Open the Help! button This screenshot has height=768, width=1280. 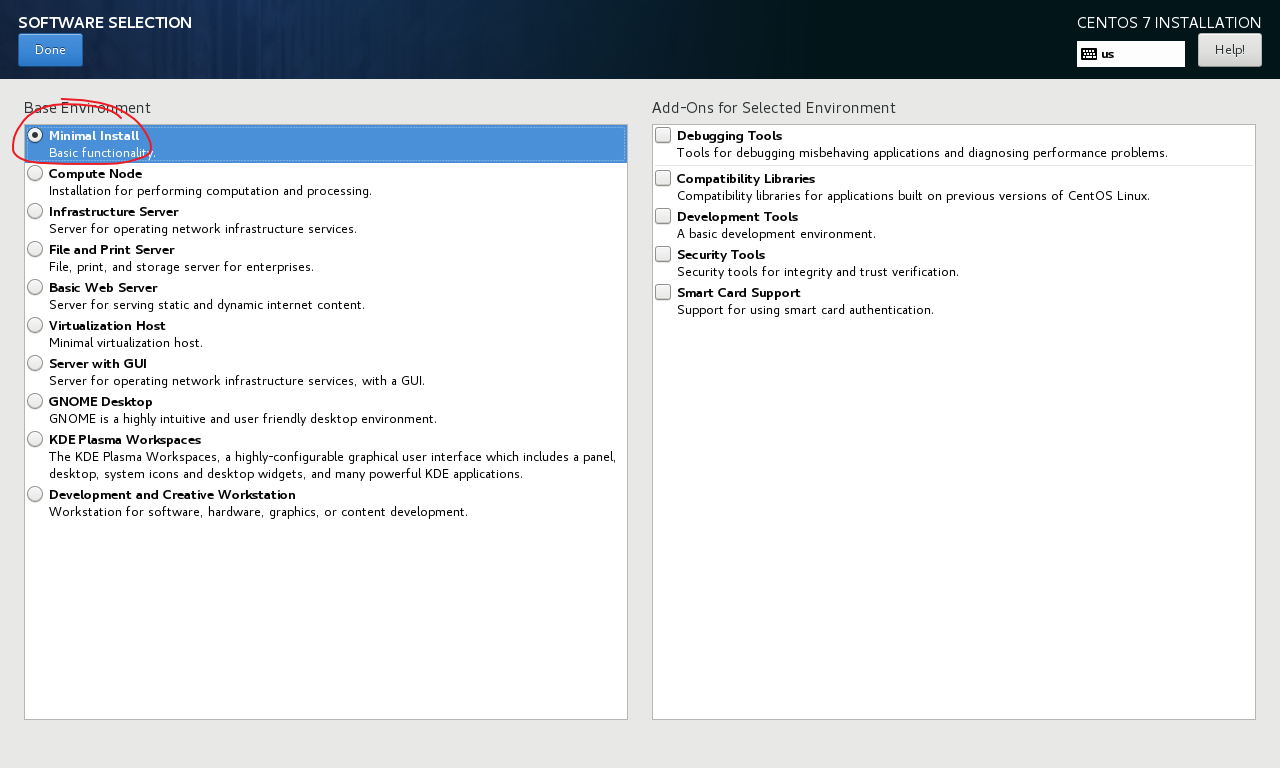(x=1230, y=50)
